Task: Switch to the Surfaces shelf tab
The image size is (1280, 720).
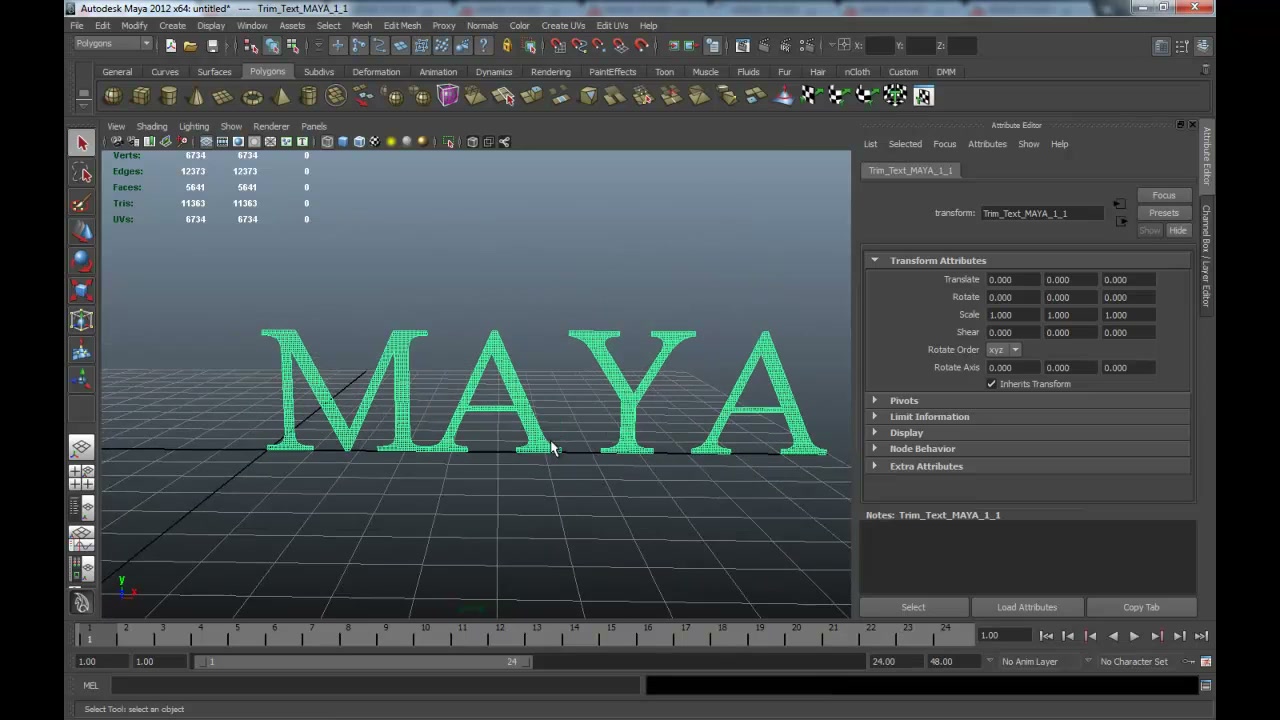Action: tap(214, 72)
